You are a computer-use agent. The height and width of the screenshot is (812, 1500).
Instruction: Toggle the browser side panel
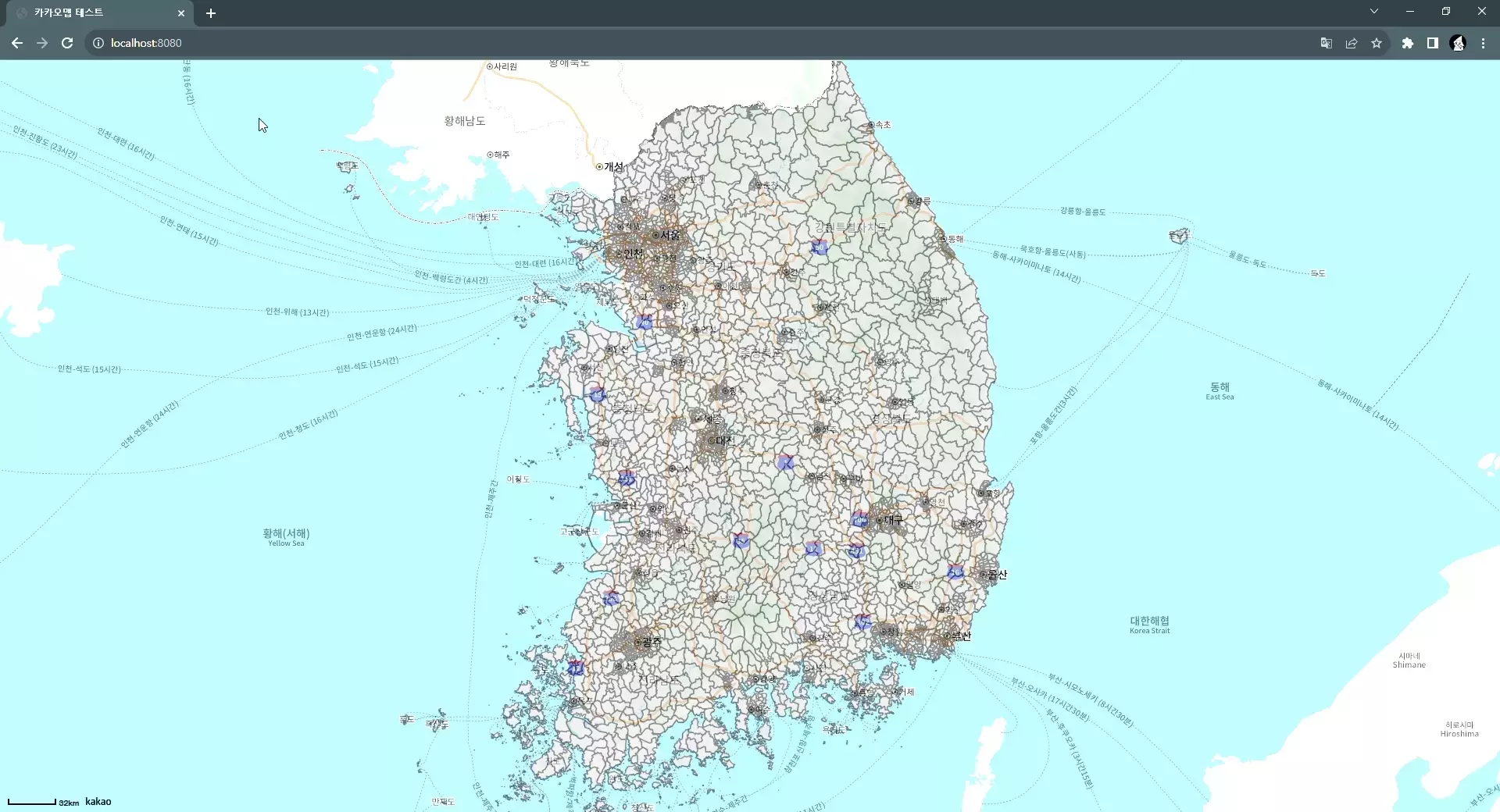point(1433,43)
